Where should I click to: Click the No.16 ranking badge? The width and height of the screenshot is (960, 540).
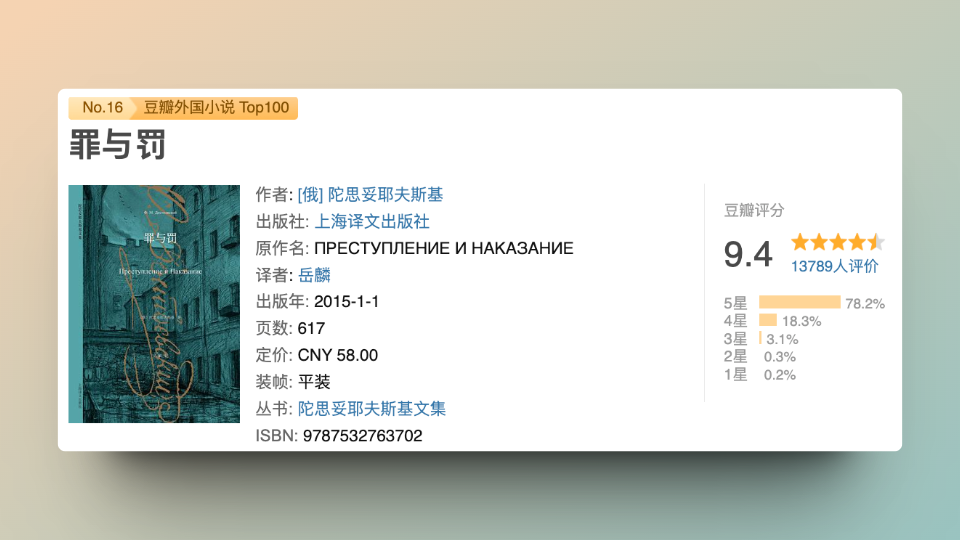click(x=101, y=108)
